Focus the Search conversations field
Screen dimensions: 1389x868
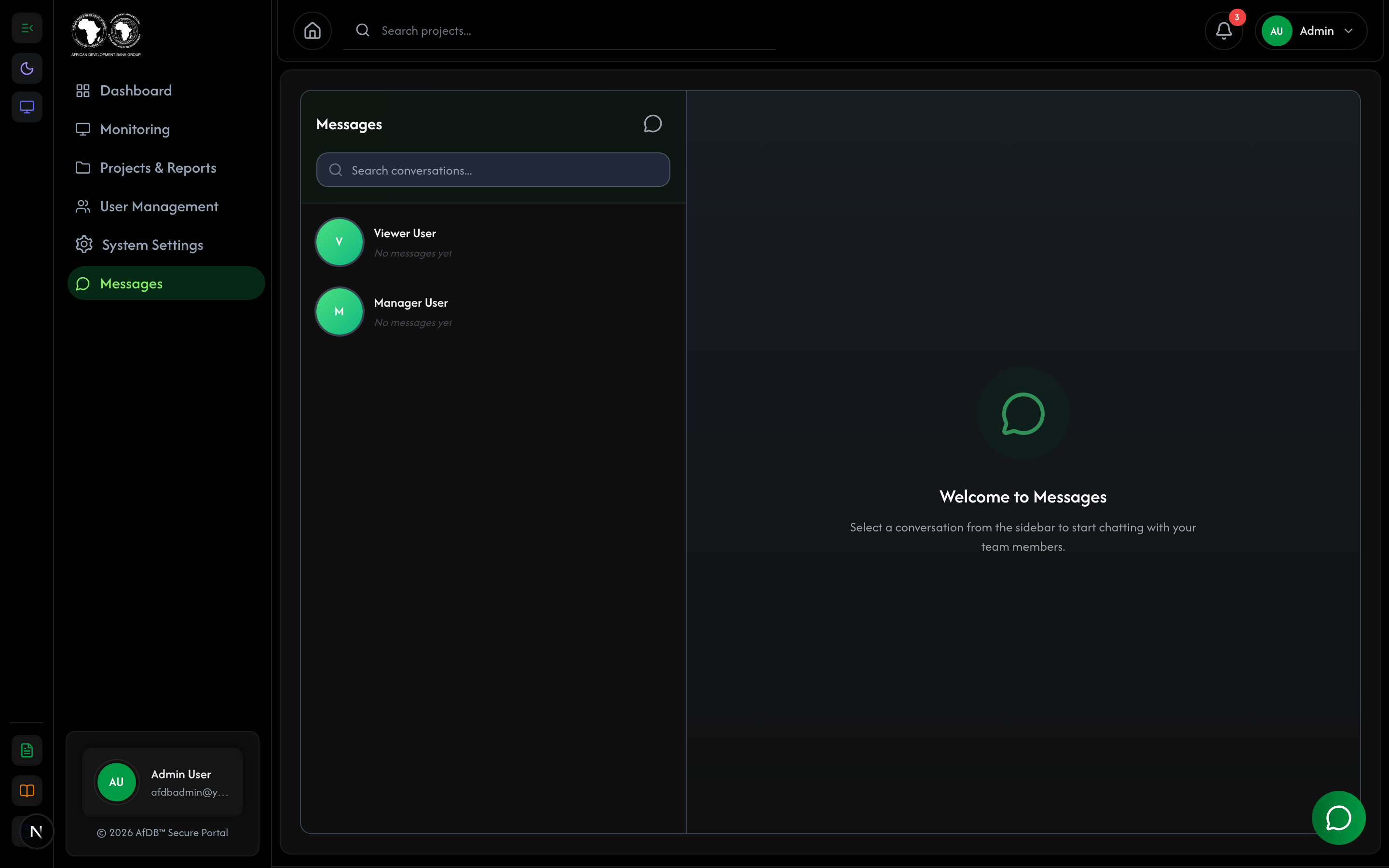[x=493, y=170]
